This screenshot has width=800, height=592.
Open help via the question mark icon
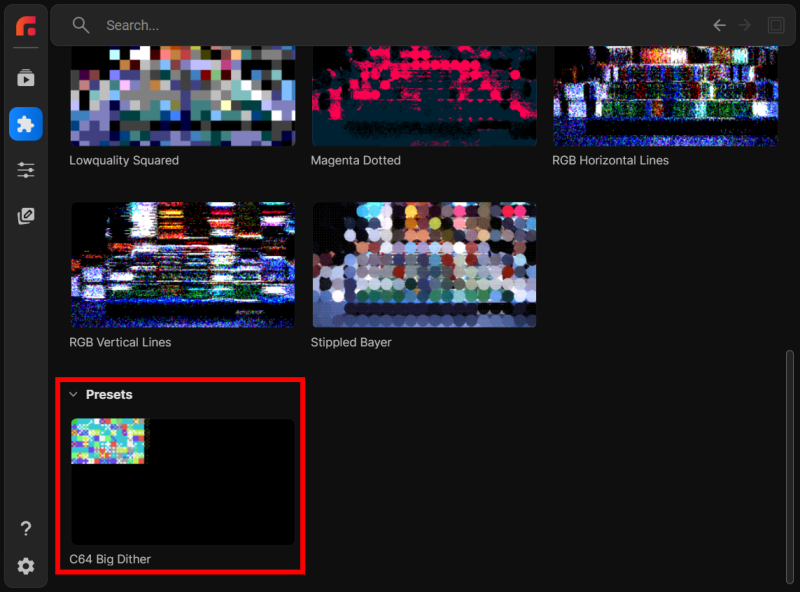[26, 528]
